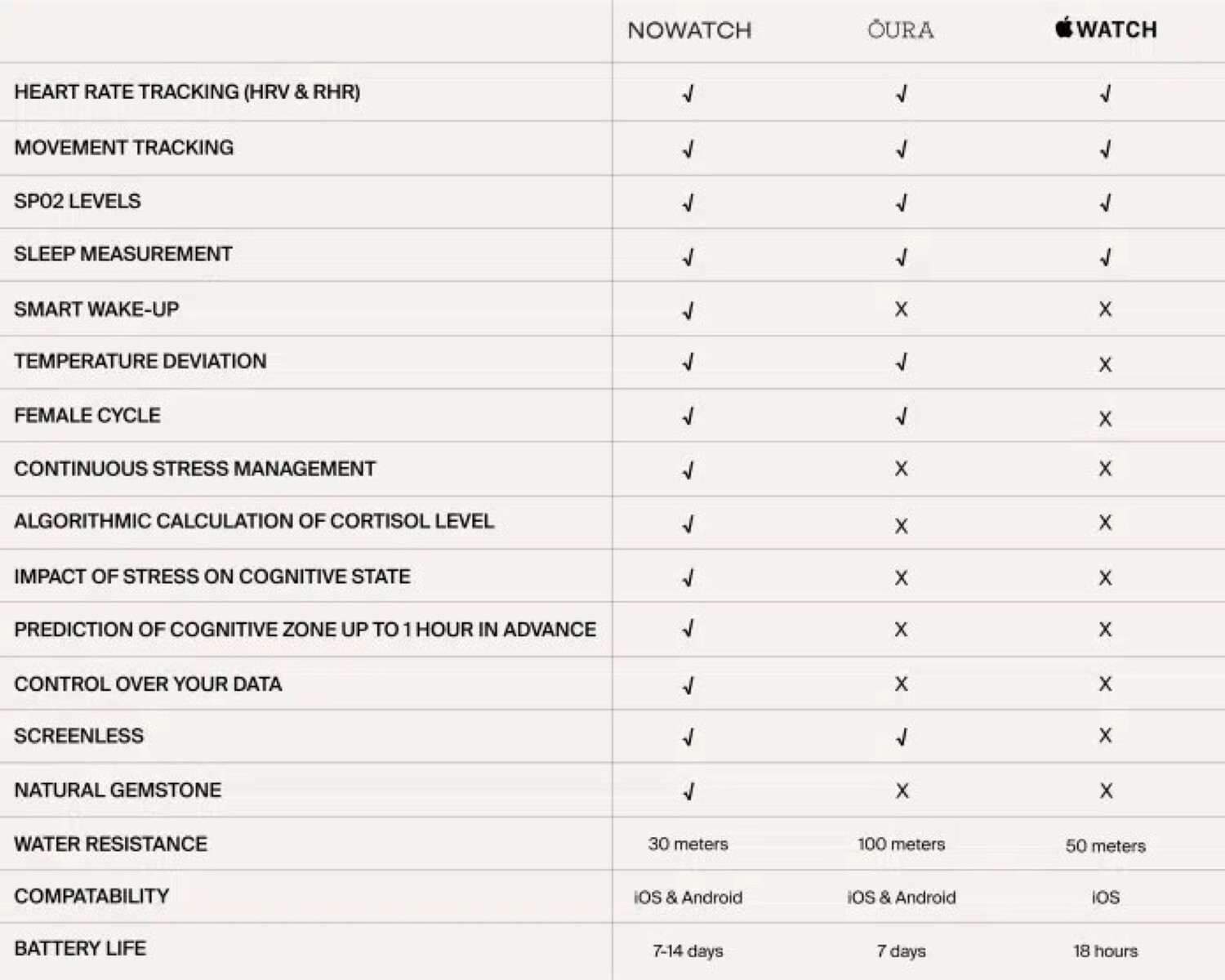Viewport: 1225px width, 980px height.
Task: Click NOWATCH checkmark for Natural Gemstone
Action: (x=688, y=791)
